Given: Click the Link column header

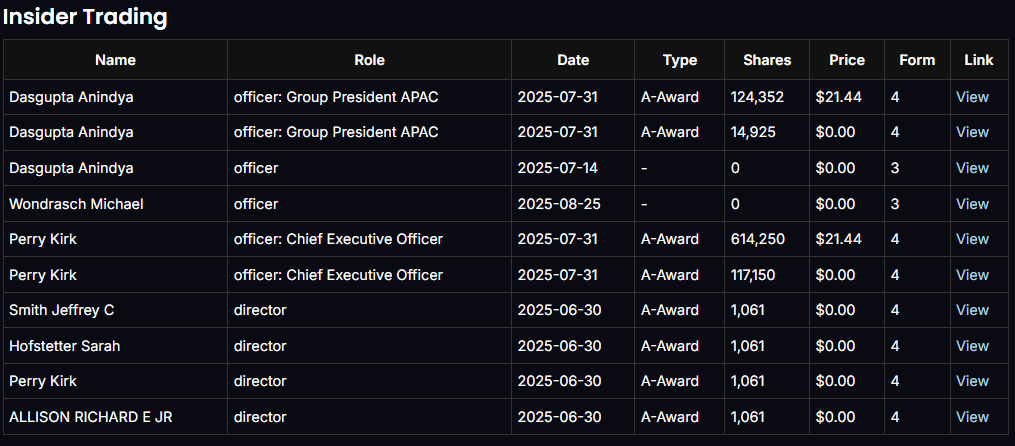Looking at the screenshot, I should pyautogui.click(x=979, y=60).
